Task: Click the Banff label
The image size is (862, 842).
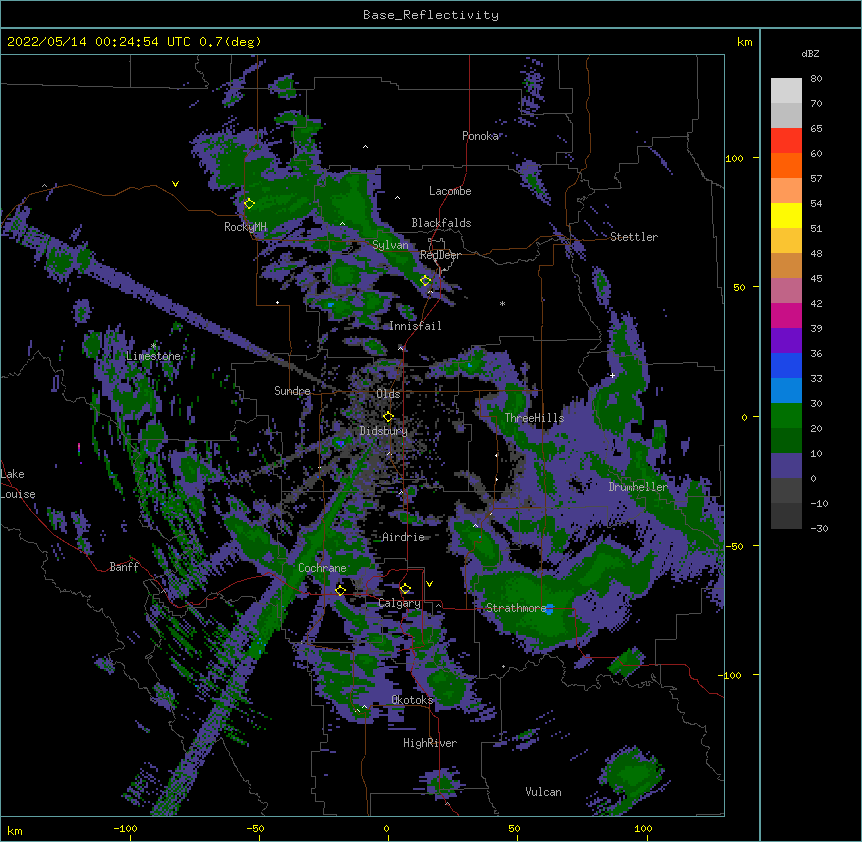Action: pyautogui.click(x=124, y=567)
